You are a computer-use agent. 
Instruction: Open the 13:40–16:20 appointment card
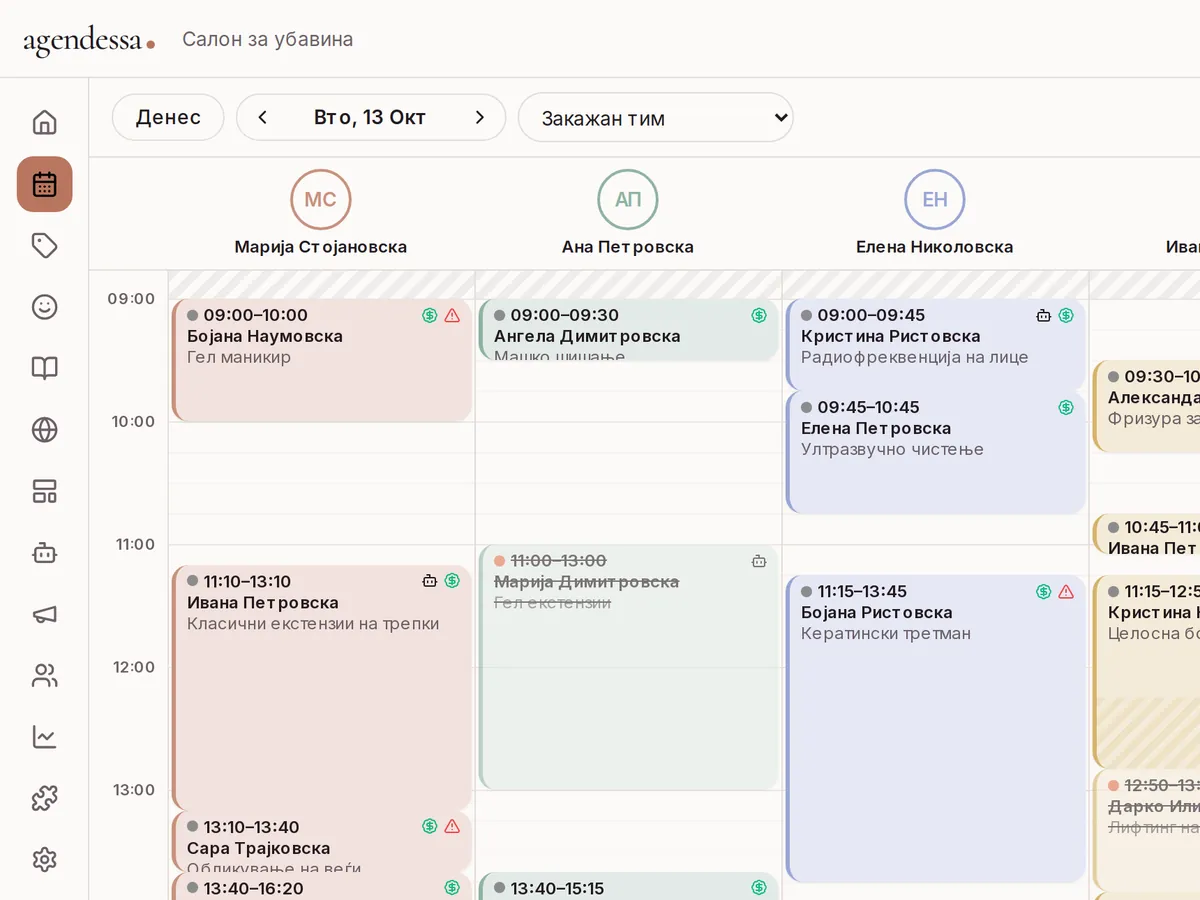[x=322, y=886]
